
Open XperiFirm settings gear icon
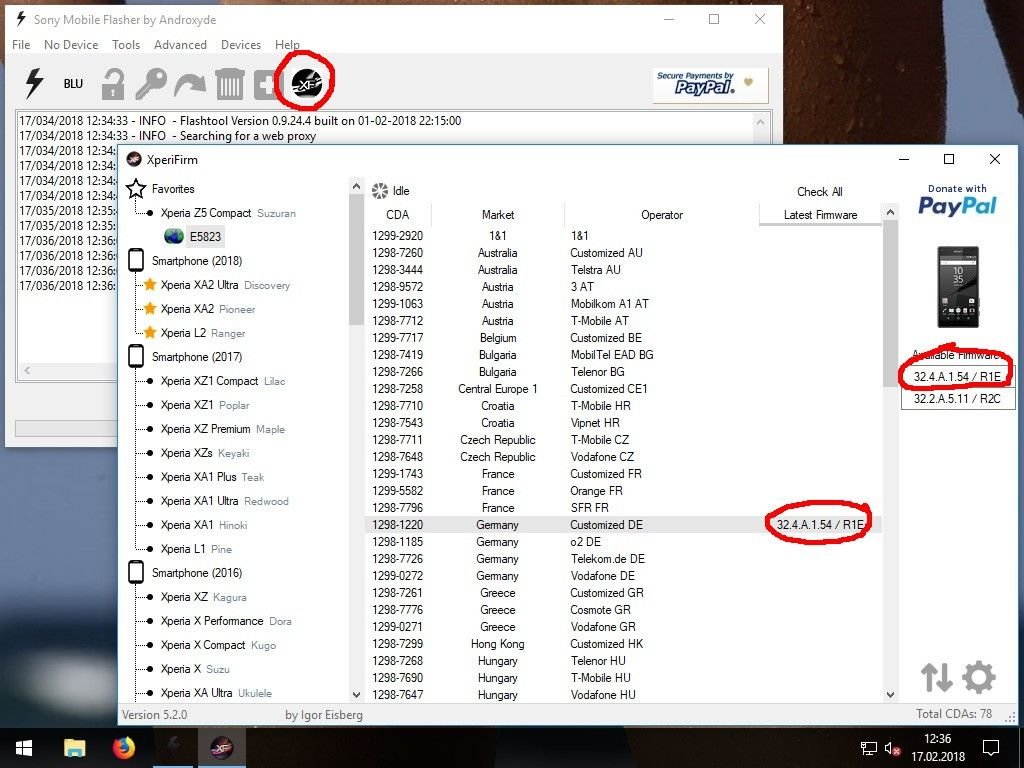pos(979,677)
